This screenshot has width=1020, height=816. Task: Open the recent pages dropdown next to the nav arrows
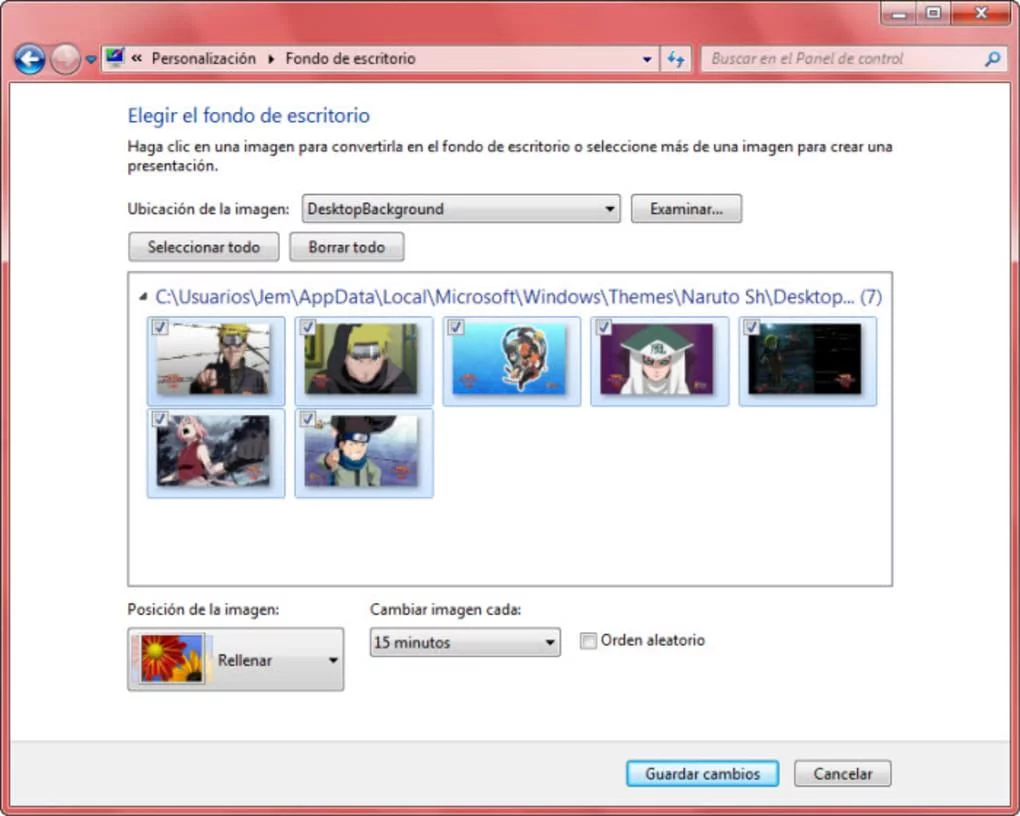tap(91, 60)
